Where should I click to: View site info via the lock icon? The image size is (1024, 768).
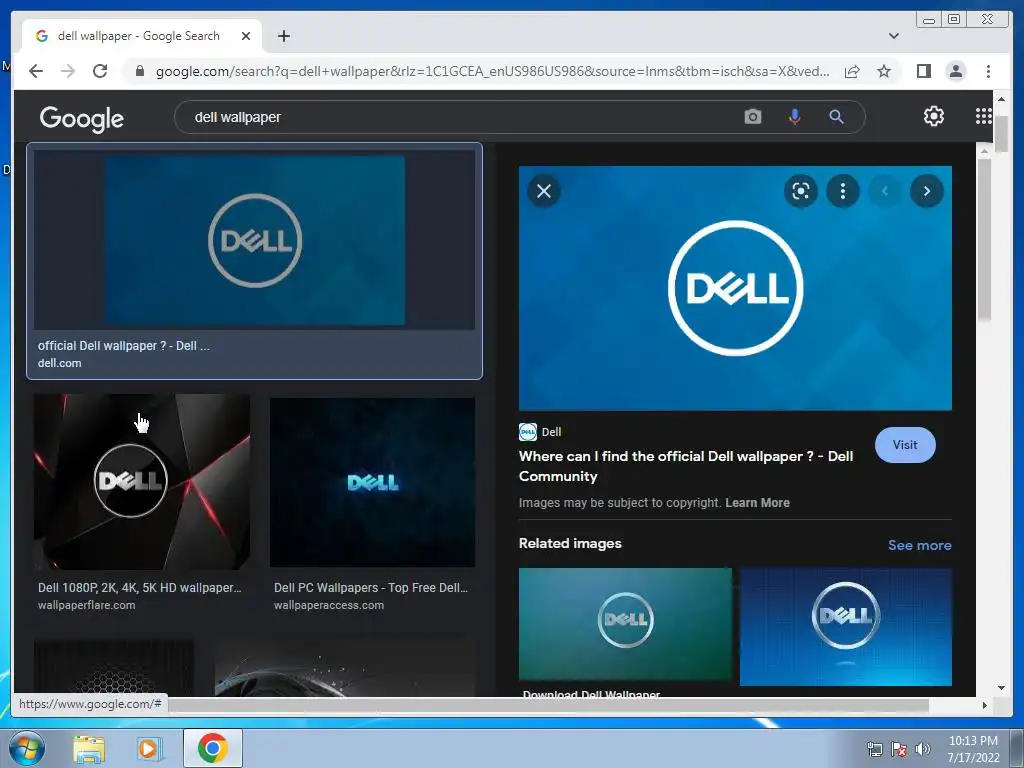tap(139, 71)
